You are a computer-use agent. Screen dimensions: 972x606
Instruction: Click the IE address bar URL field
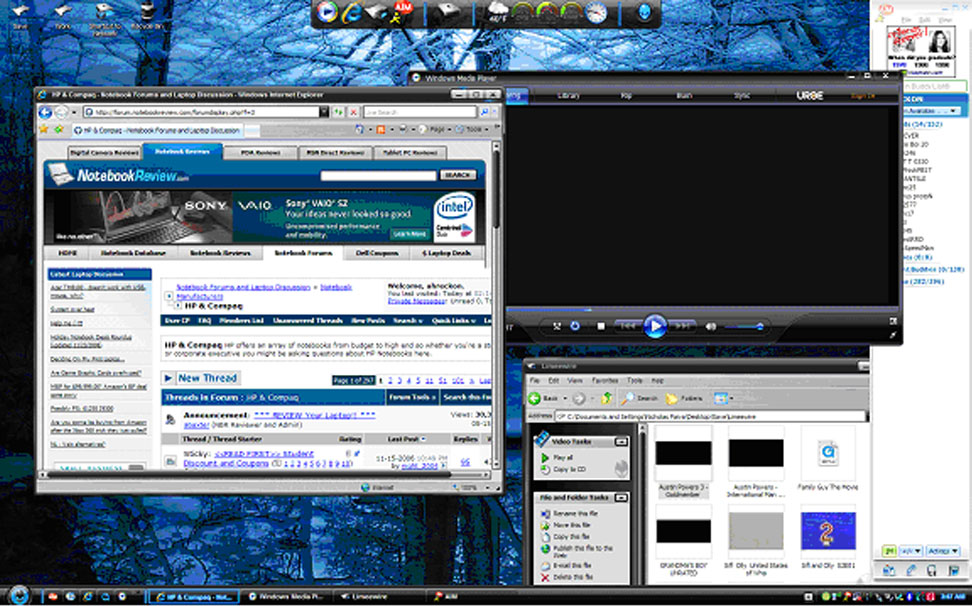click(201, 112)
